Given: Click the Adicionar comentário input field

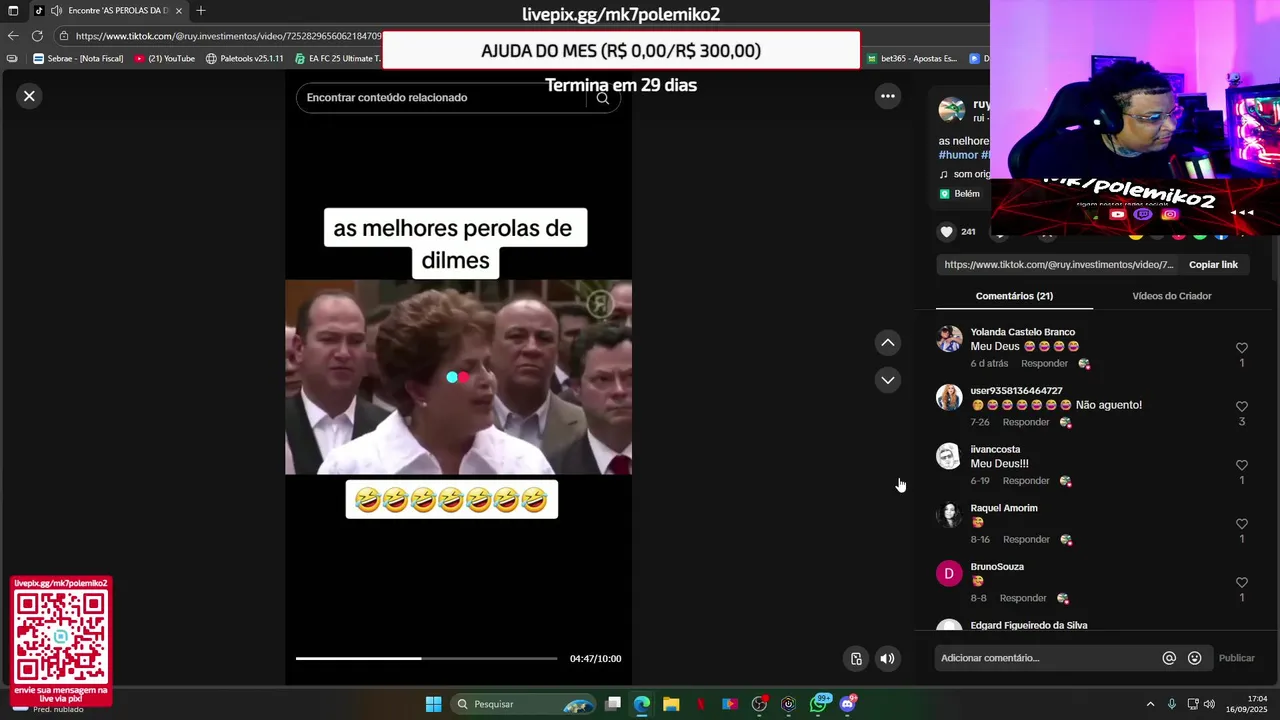Looking at the screenshot, I should coord(1047,658).
